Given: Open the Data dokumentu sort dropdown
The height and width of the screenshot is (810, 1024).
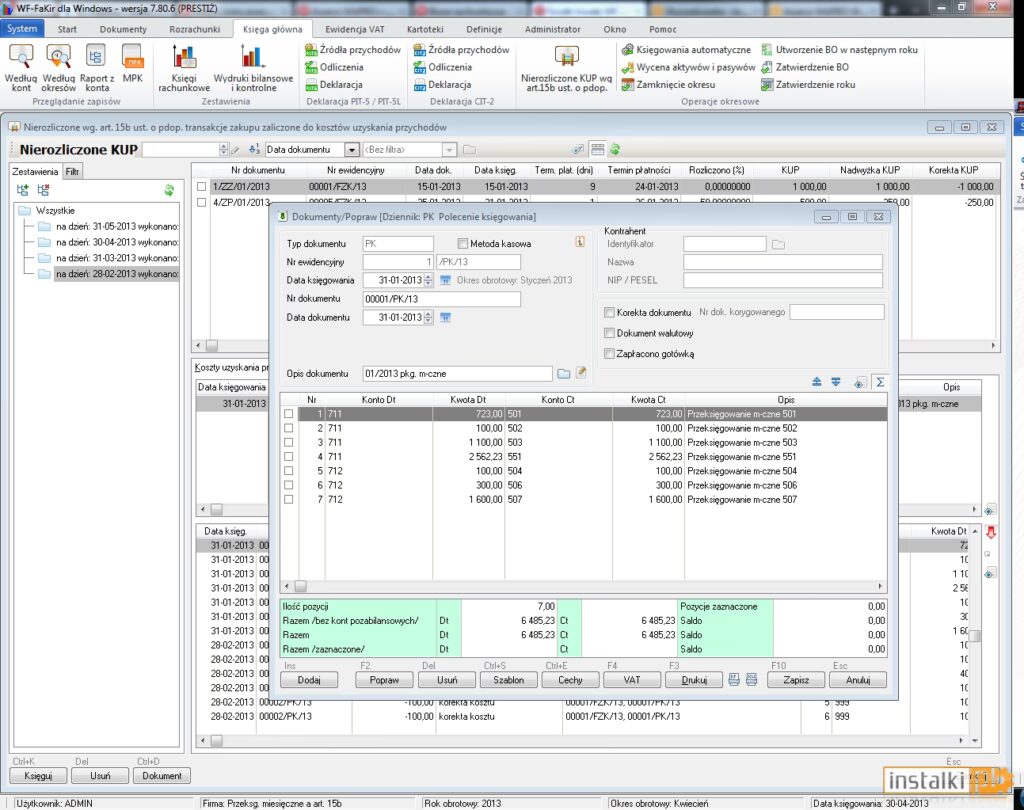Looking at the screenshot, I should [x=351, y=150].
